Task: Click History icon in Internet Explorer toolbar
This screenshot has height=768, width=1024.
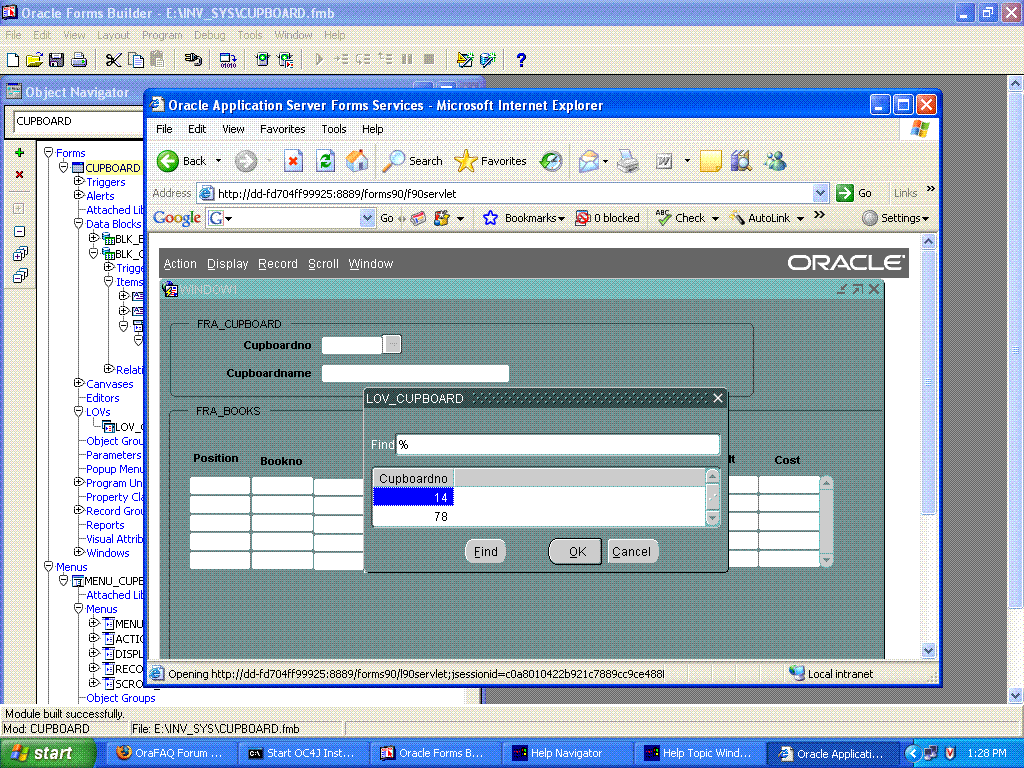Action: [551, 161]
